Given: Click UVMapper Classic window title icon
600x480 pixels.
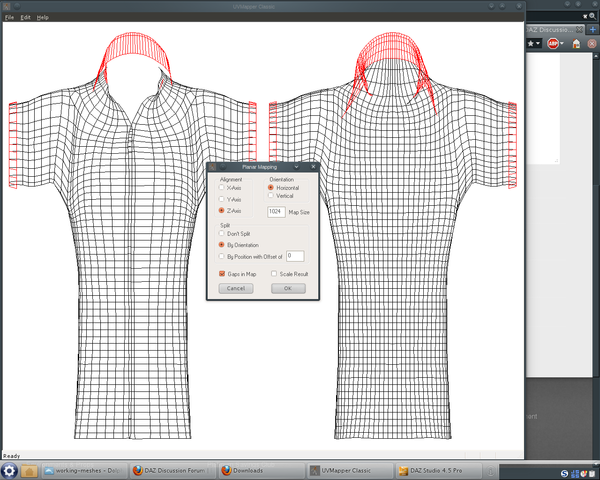Looking at the screenshot, I should (x=7, y=6).
